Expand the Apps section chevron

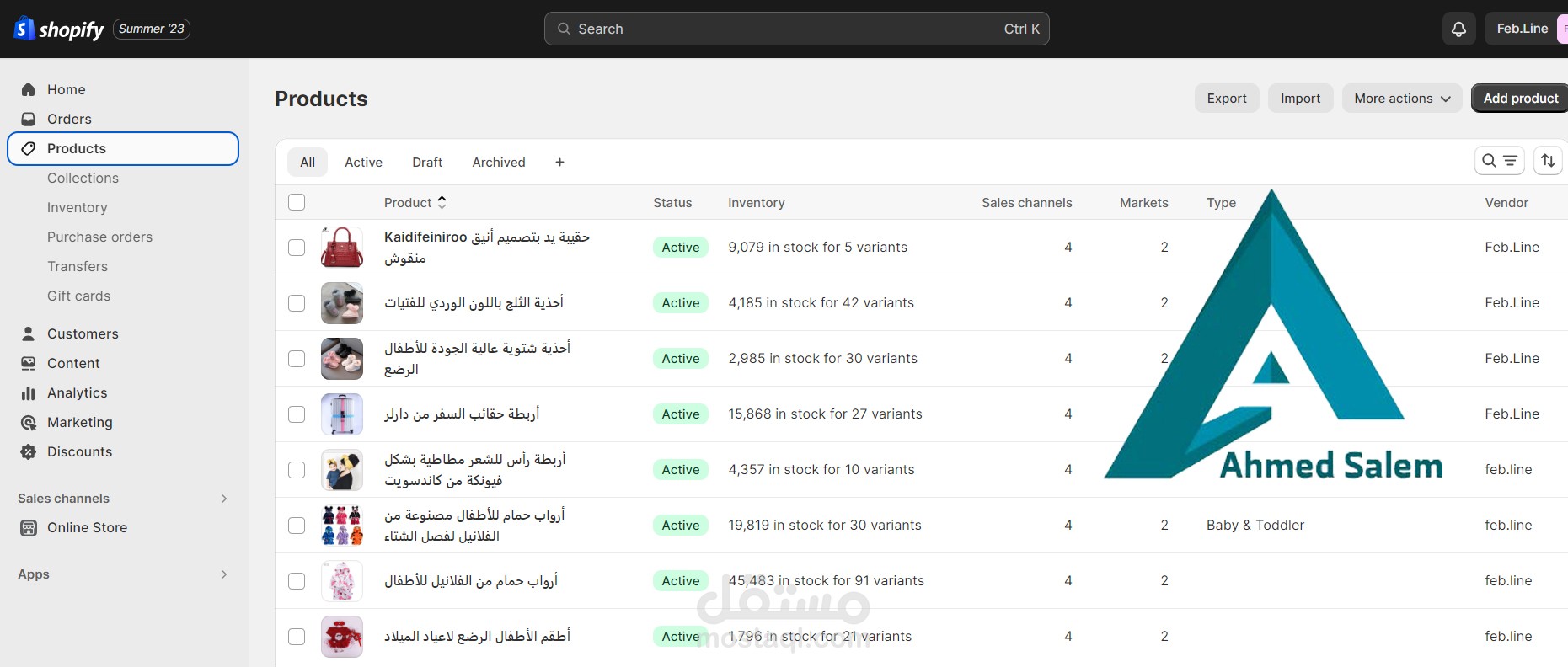point(224,574)
